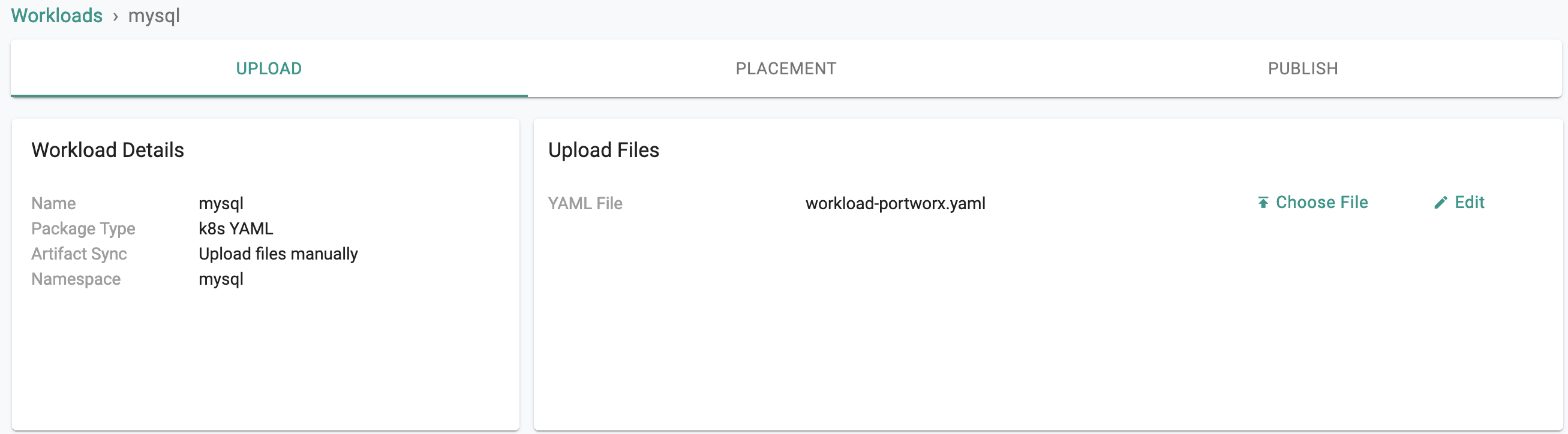1568x434 pixels.
Task: Click the Package Type label
Action: tap(83, 229)
